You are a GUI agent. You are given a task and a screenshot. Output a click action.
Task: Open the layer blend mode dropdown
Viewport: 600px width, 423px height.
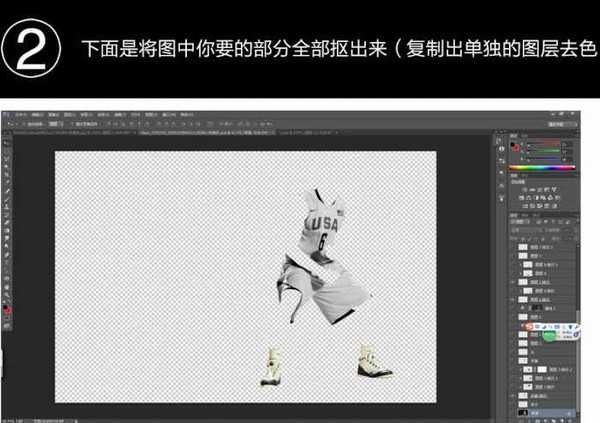click(530, 229)
